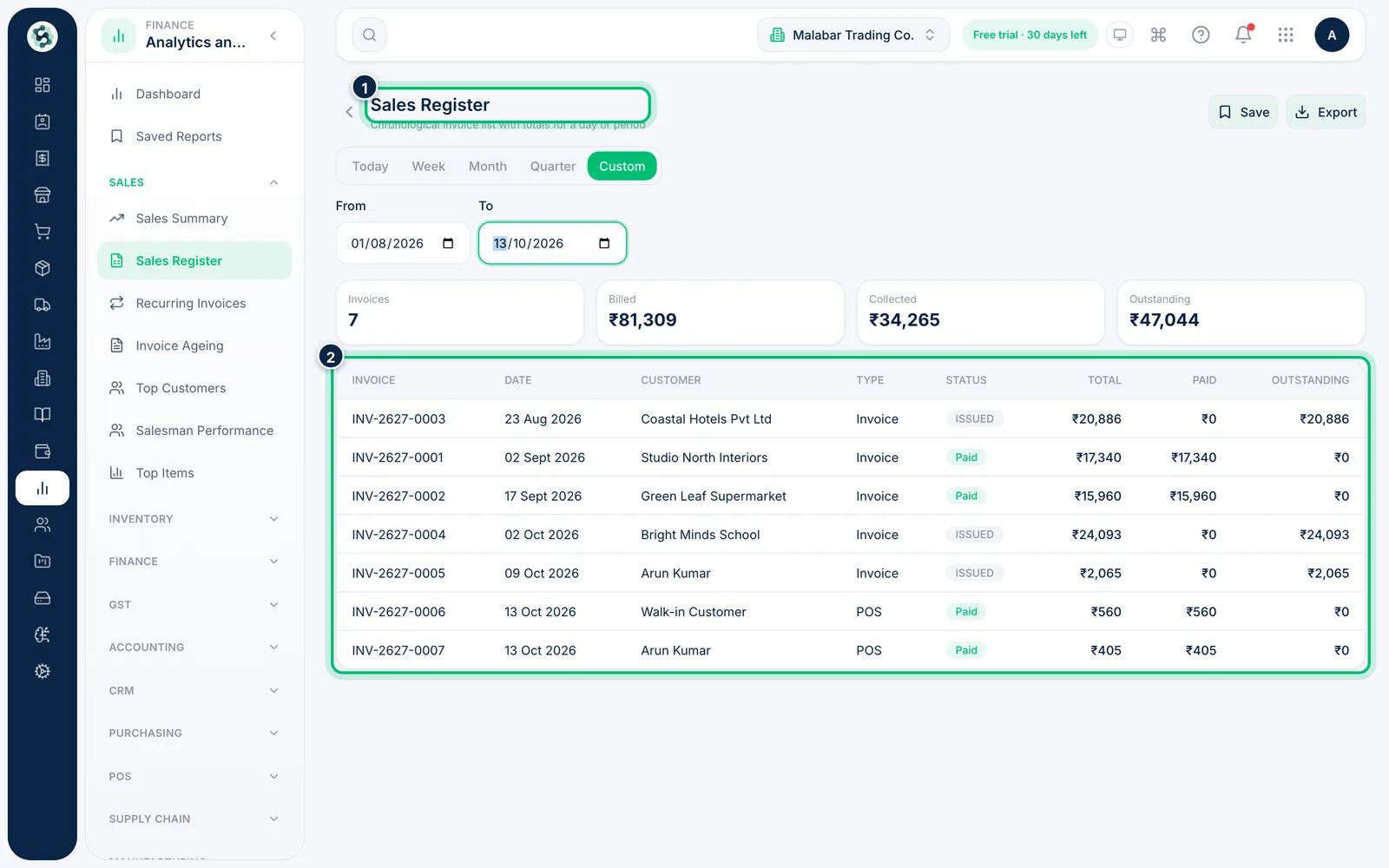Screen dimensions: 1389x868
Task: Open the free trial 30 days left badge
Action: (x=1030, y=35)
